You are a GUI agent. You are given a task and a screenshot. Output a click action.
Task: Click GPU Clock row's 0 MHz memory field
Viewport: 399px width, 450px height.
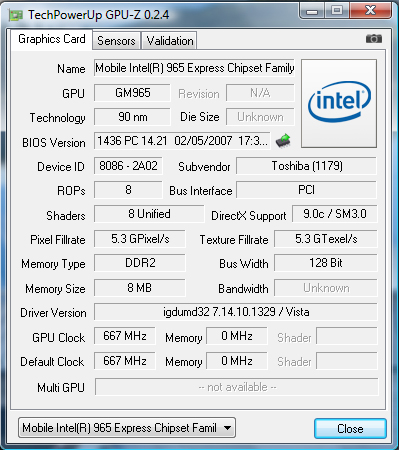(237, 336)
